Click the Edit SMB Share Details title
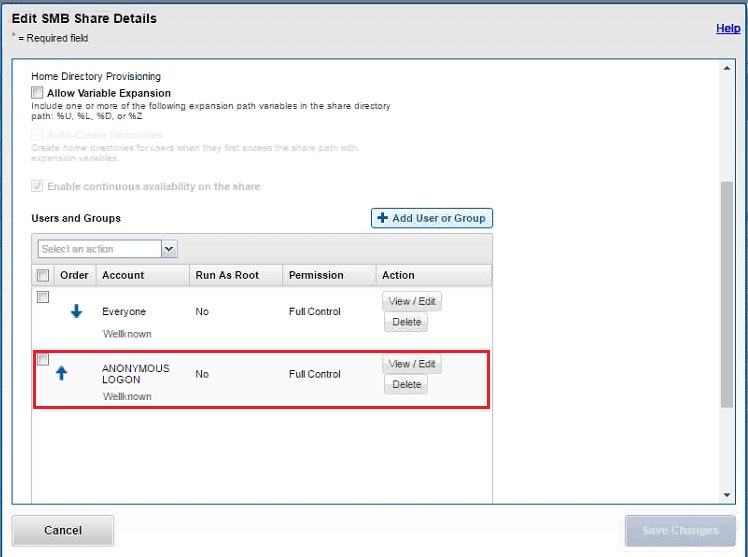 84,19
